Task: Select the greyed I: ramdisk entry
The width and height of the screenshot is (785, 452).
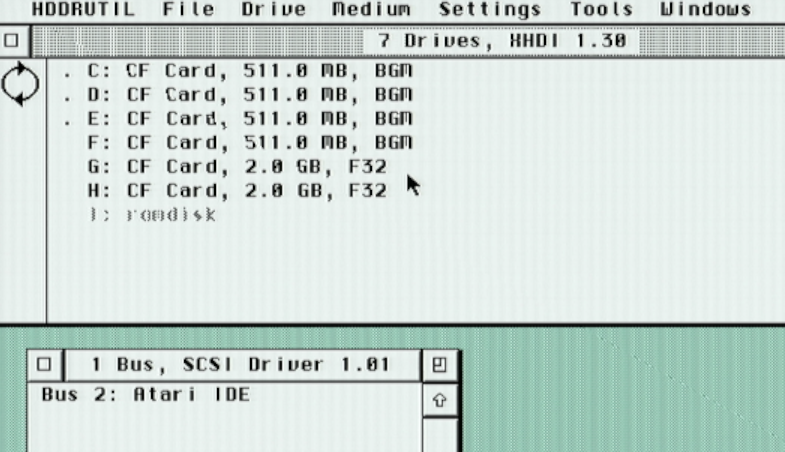Action: point(152,215)
